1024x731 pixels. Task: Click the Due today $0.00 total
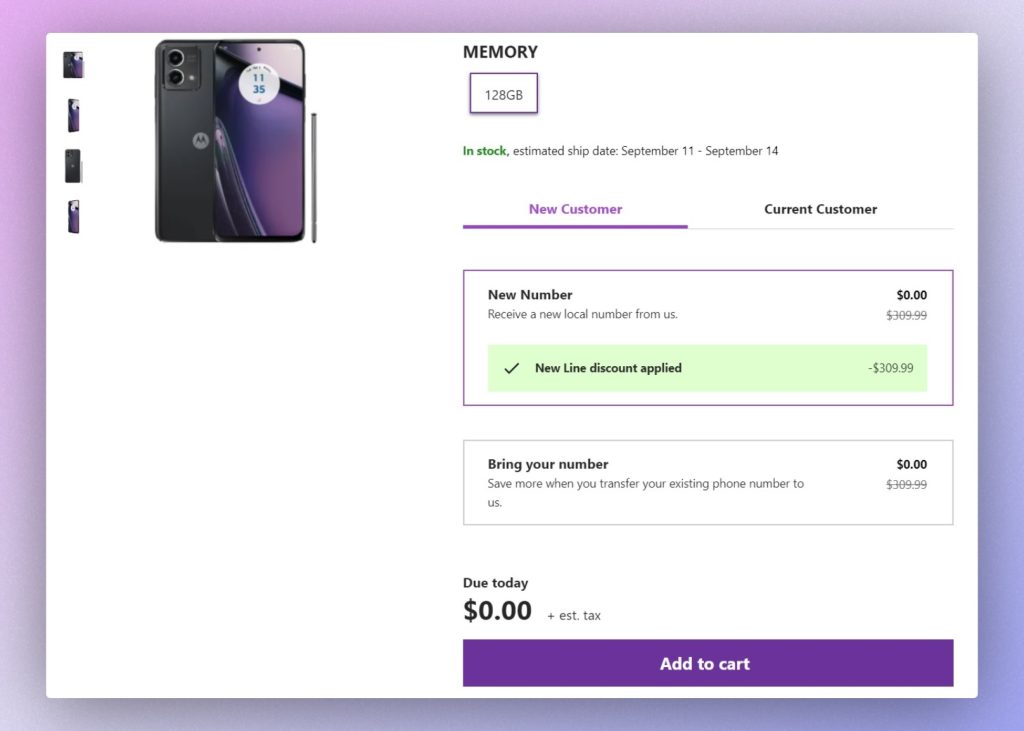[x=498, y=611]
